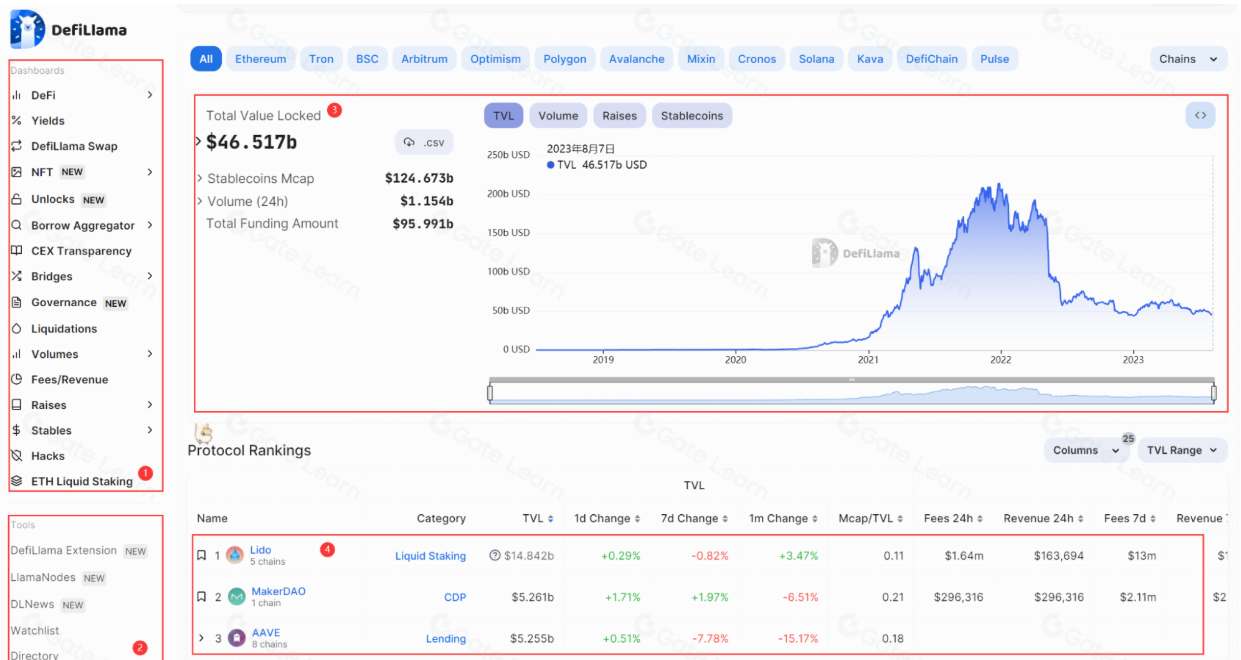Open the Columns dropdown menu
This screenshot has height=660, width=1241.
pyautogui.click(x=1086, y=450)
